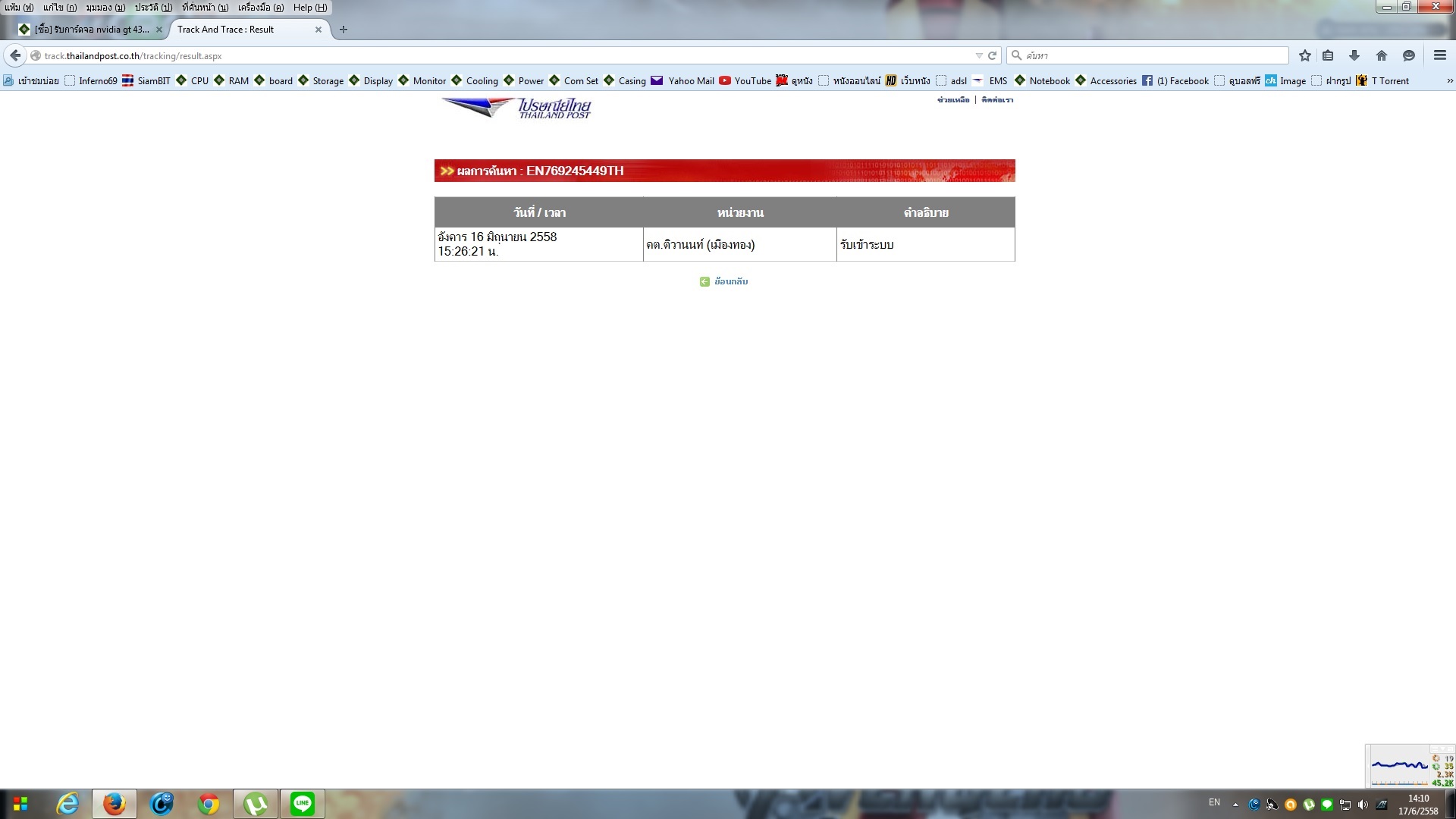This screenshot has width=1456, height=819.
Task: Open the downloads arrow icon
Action: pos(1354,55)
